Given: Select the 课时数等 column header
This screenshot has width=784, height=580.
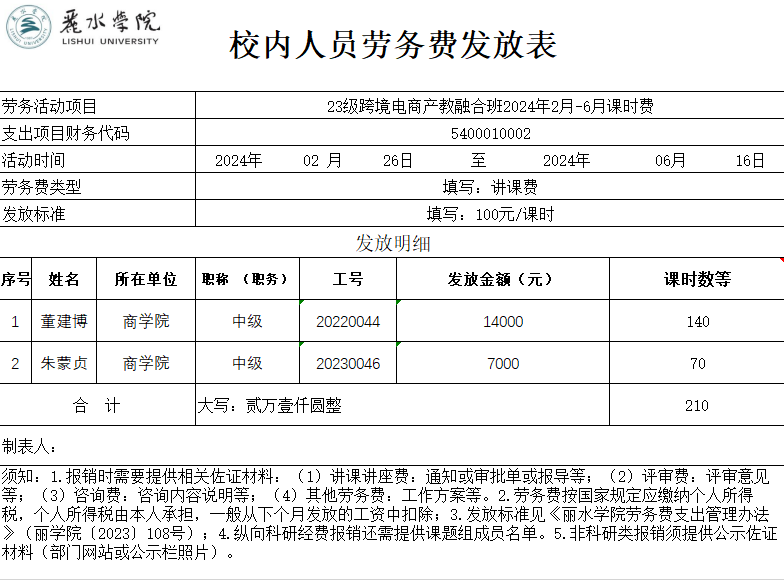Looking at the screenshot, I should click(x=697, y=279).
